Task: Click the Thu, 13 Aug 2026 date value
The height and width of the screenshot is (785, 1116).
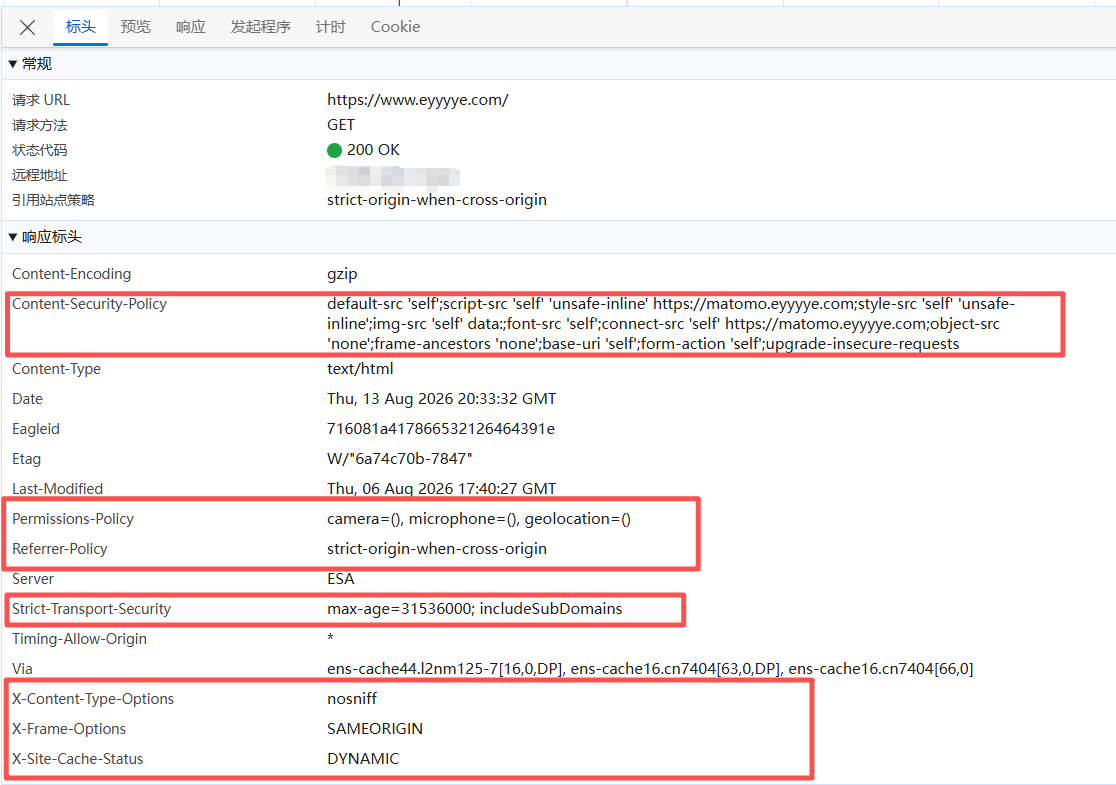Action: tap(441, 399)
